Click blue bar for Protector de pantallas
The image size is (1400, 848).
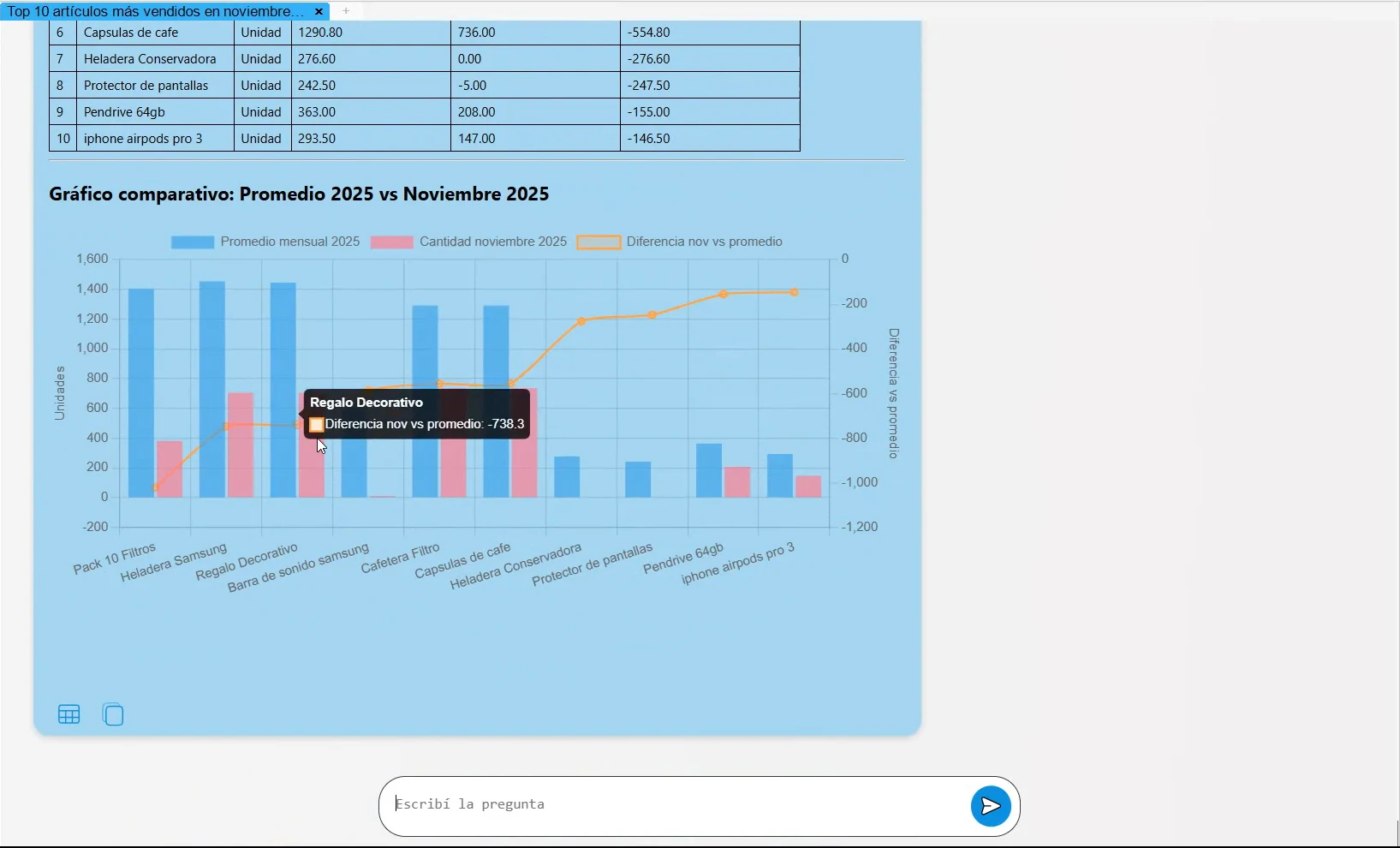638,480
